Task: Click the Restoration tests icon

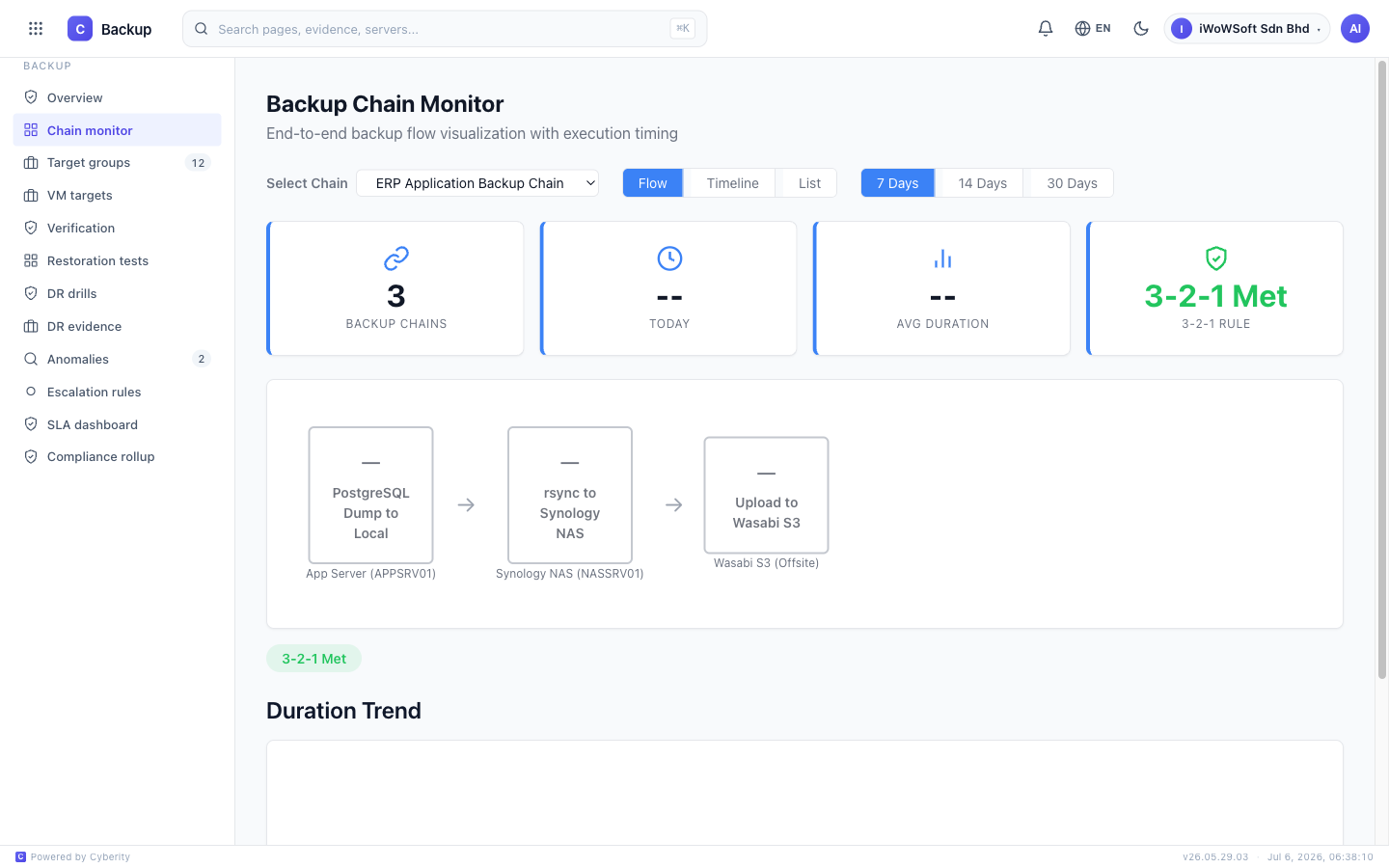Action: pyautogui.click(x=31, y=261)
